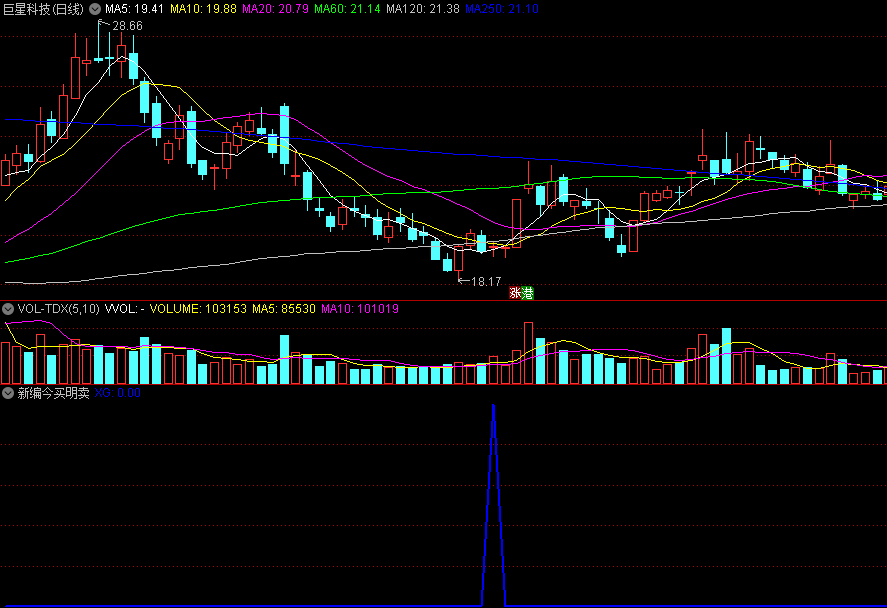The height and width of the screenshot is (608, 887).
Task: Select the 新编今买明卖 indicator name
Action: click(54, 393)
